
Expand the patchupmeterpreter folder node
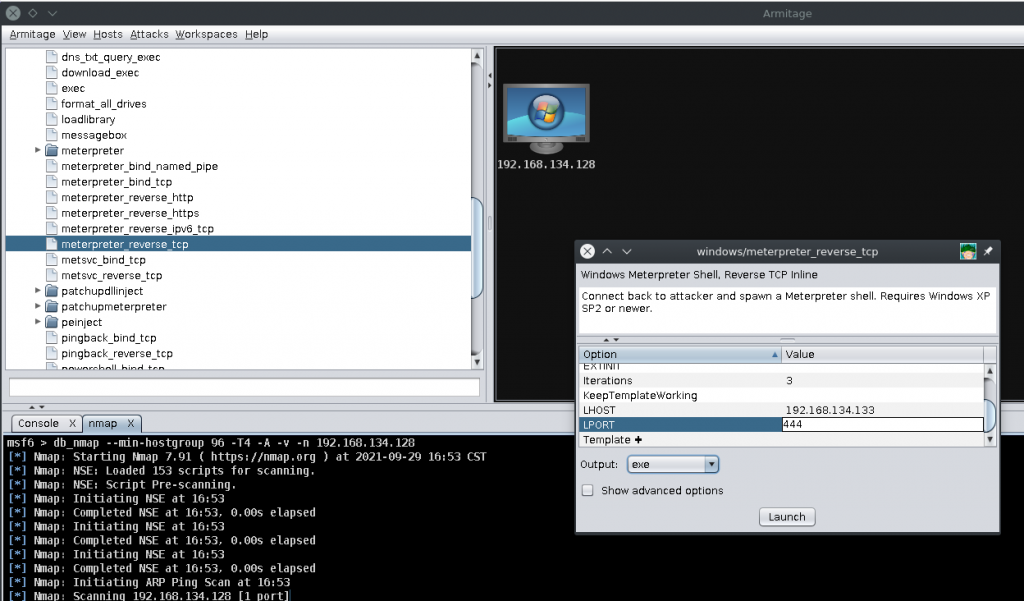37,306
